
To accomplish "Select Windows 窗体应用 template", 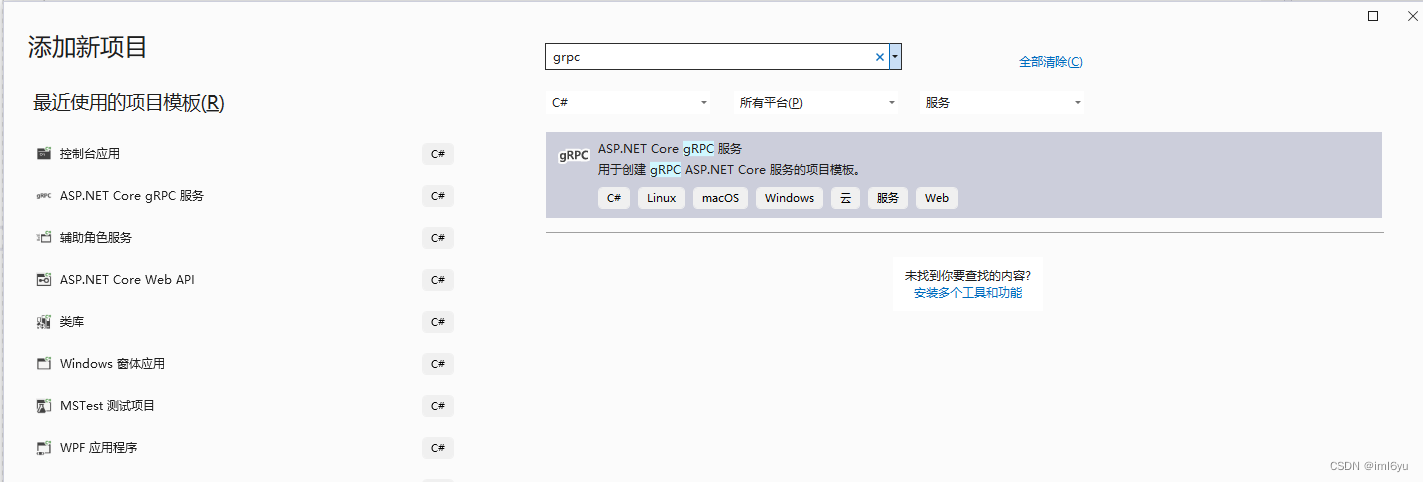I will tap(243, 364).
